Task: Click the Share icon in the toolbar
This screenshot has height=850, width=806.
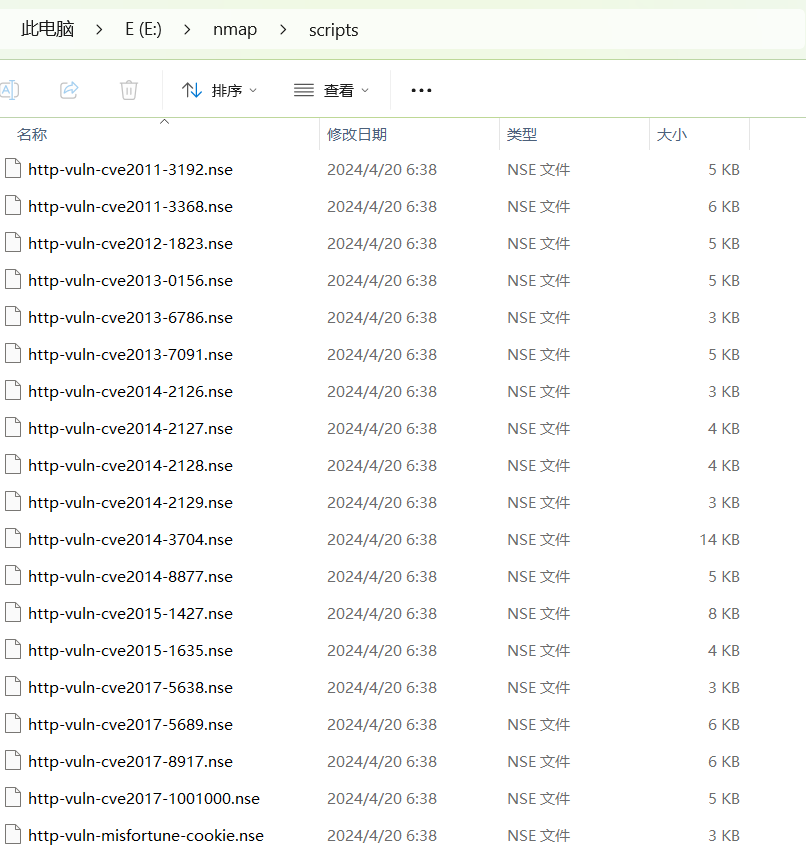Action: pos(68,90)
